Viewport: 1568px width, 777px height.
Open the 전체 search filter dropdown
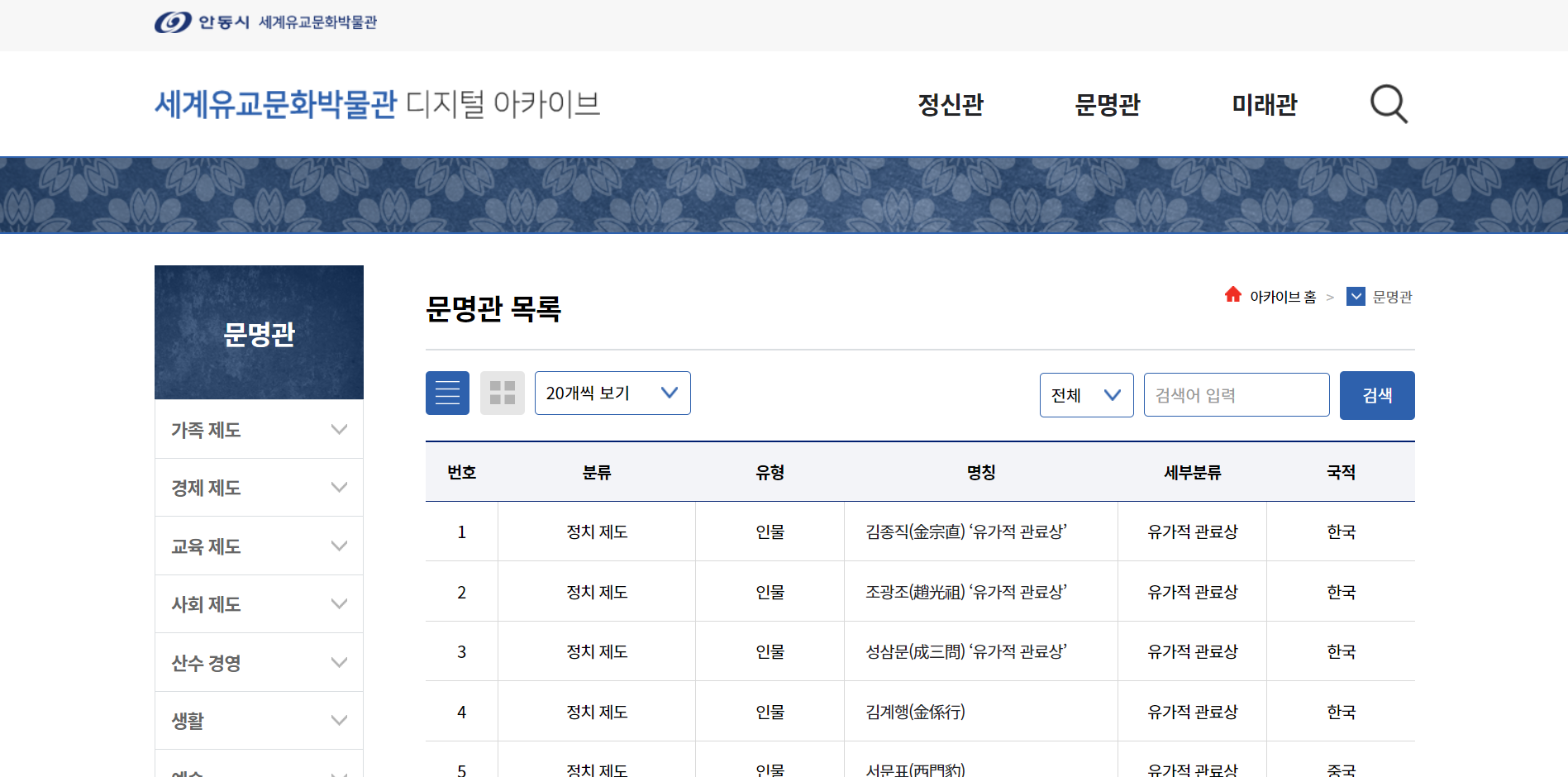click(x=1086, y=395)
